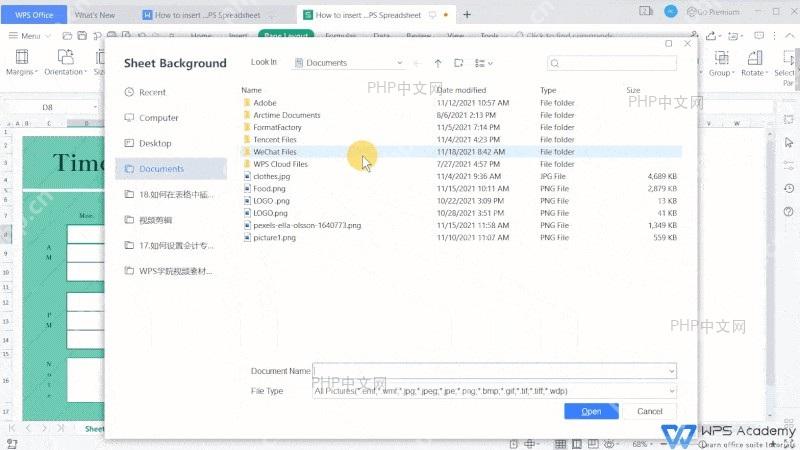Click the Cancel button
This screenshot has height=450, width=800.
click(x=649, y=411)
